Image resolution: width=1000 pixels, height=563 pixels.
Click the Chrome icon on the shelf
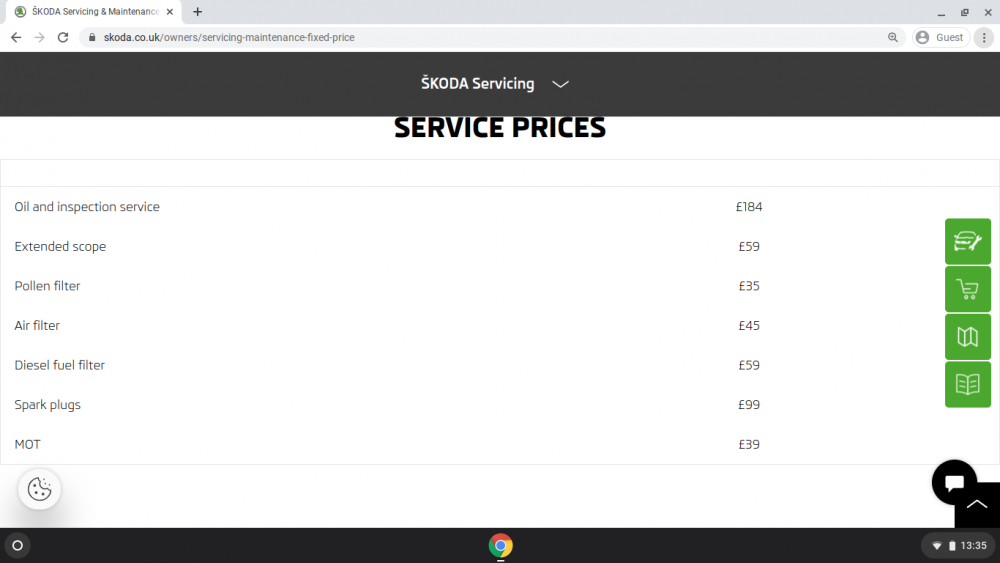[501, 545]
